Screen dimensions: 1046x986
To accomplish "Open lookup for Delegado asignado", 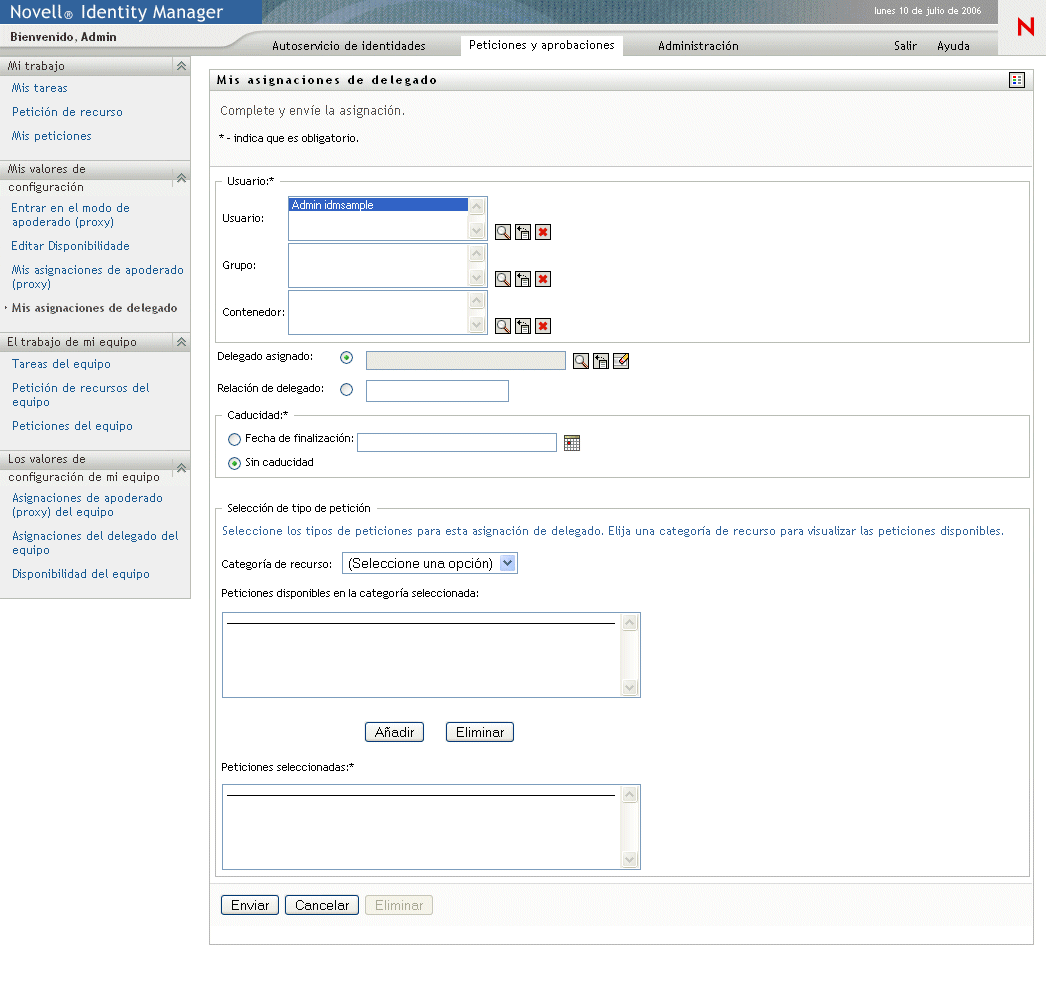I will [581, 361].
